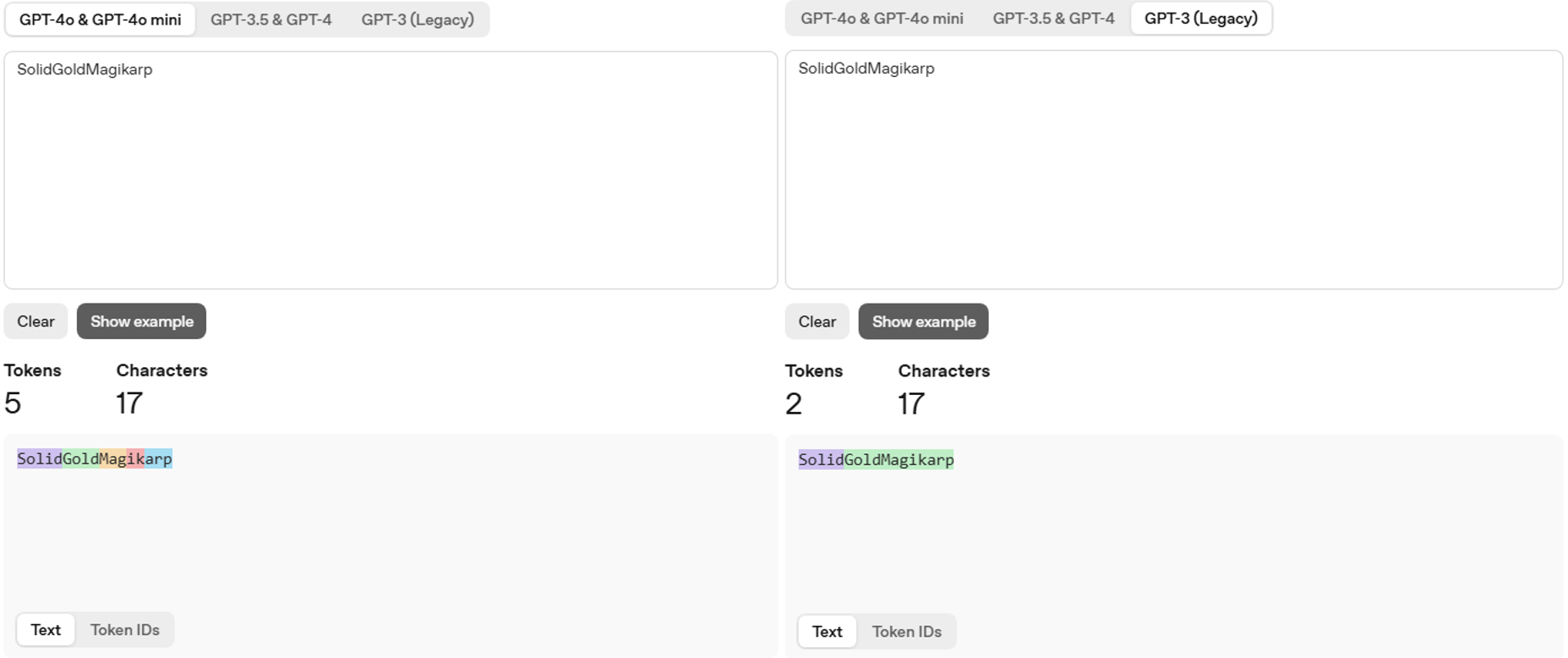Click the red-highlighted "ik" token
Image resolution: width=1568 pixels, height=658 pixels.
[135, 459]
